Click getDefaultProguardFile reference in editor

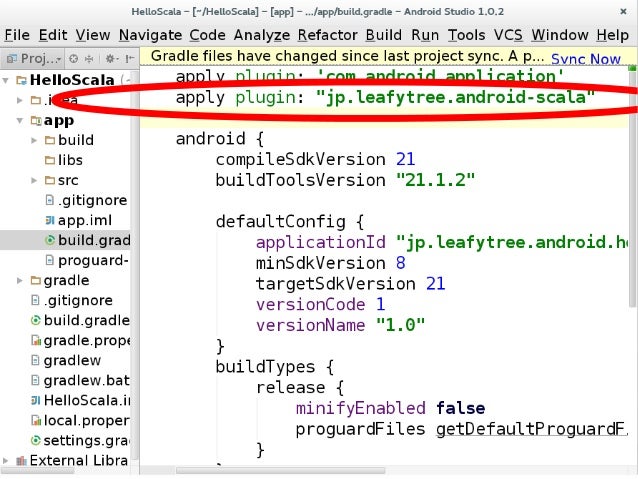531,429
